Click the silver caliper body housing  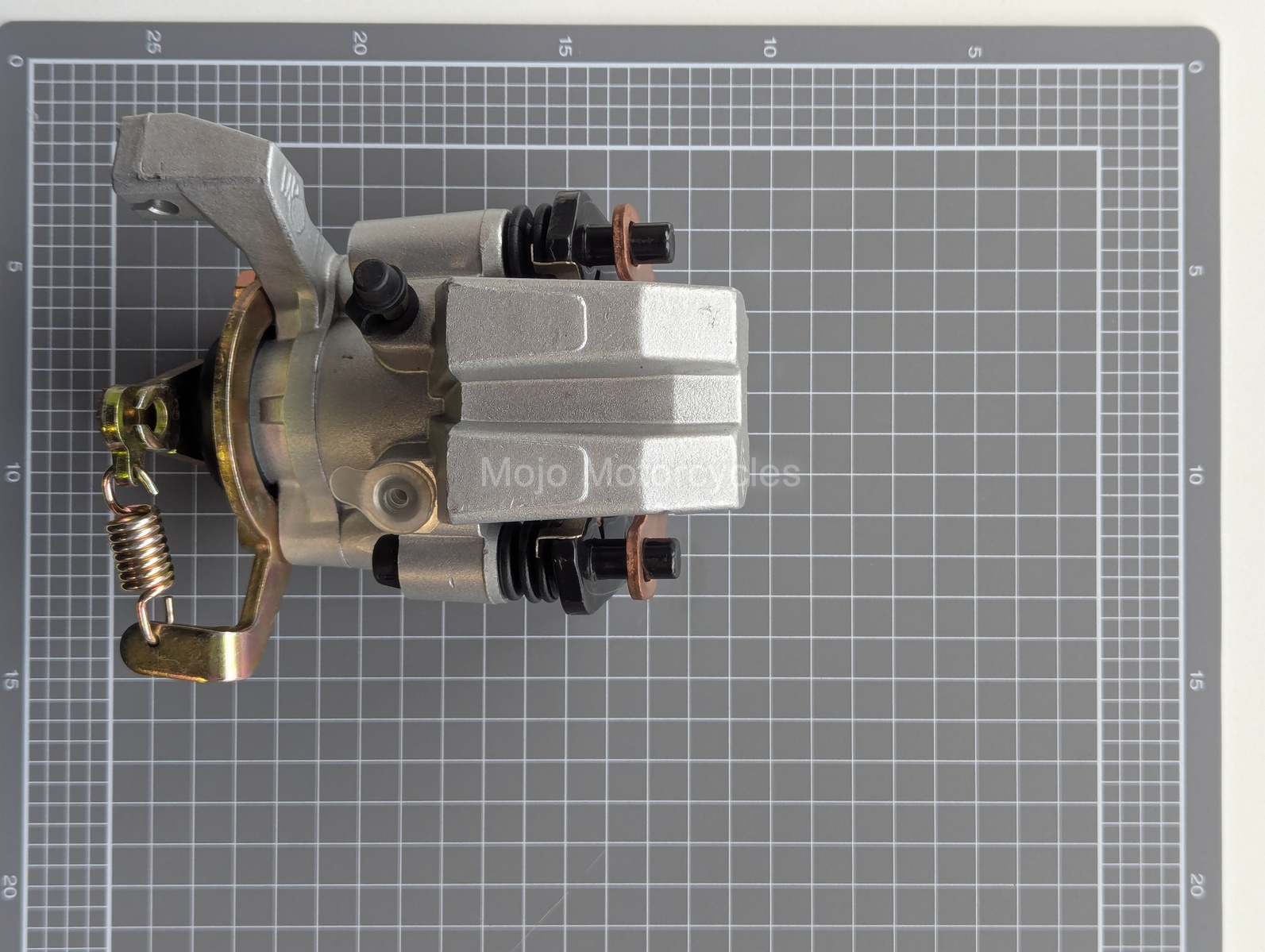pos(596,401)
